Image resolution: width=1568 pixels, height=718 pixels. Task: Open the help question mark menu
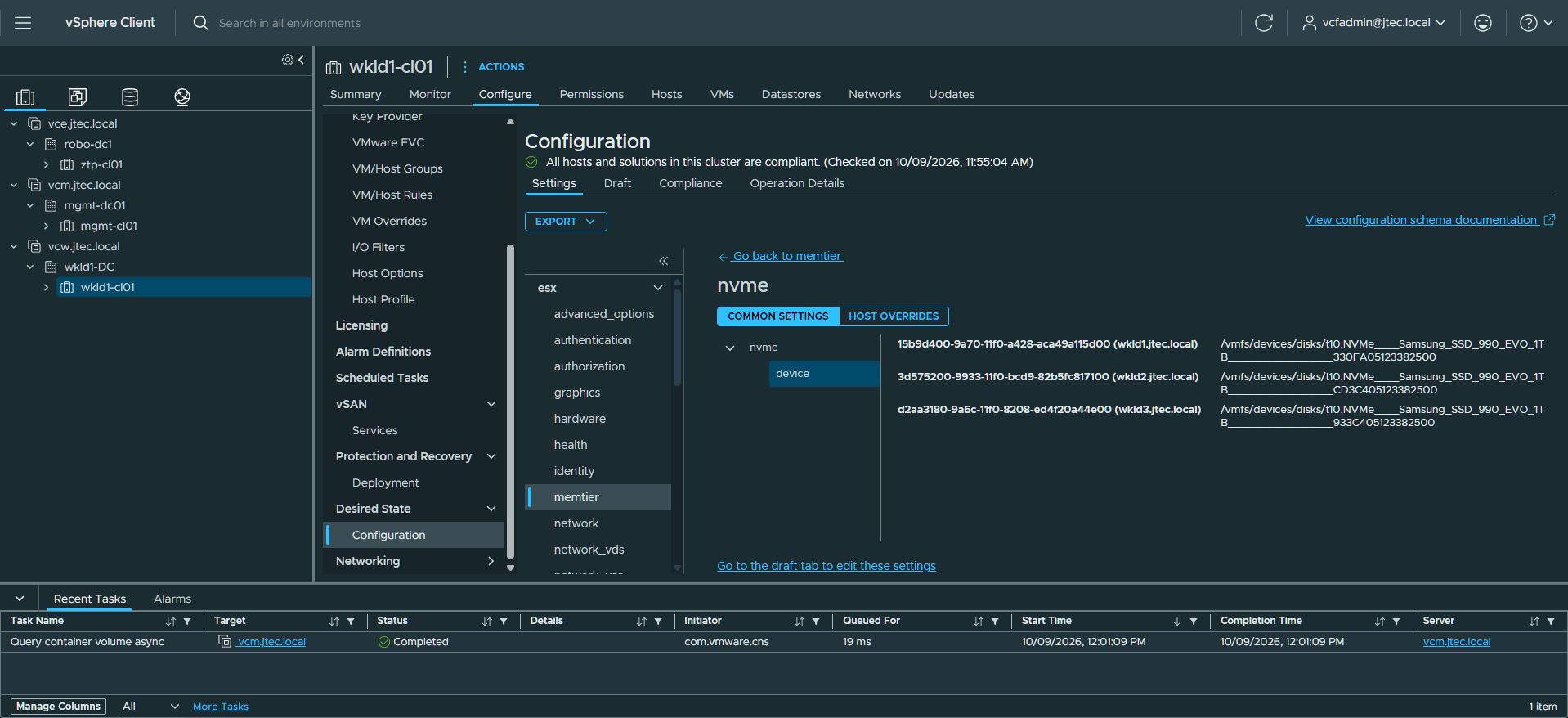pyautogui.click(x=1536, y=23)
